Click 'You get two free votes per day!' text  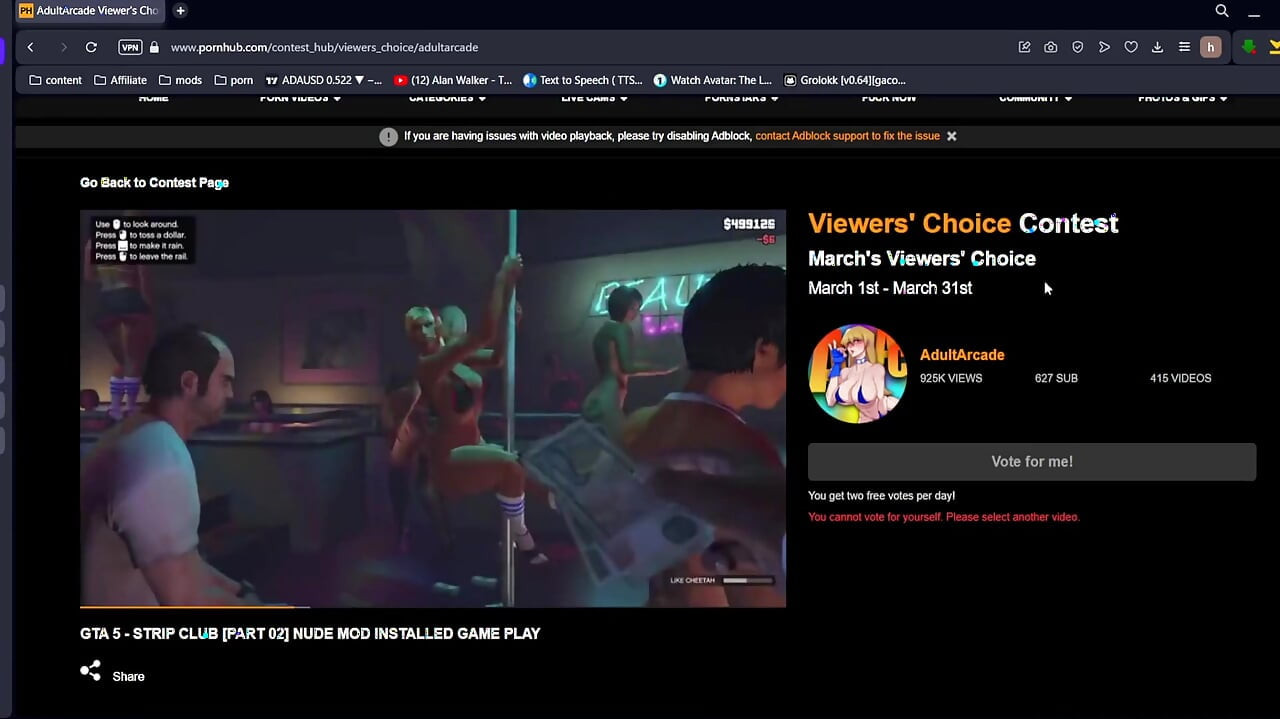[x=881, y=496]
